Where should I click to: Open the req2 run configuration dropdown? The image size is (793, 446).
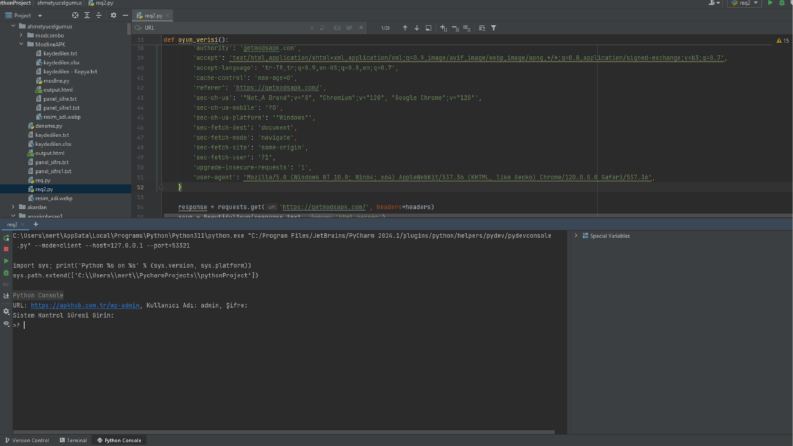pos(744,3)
